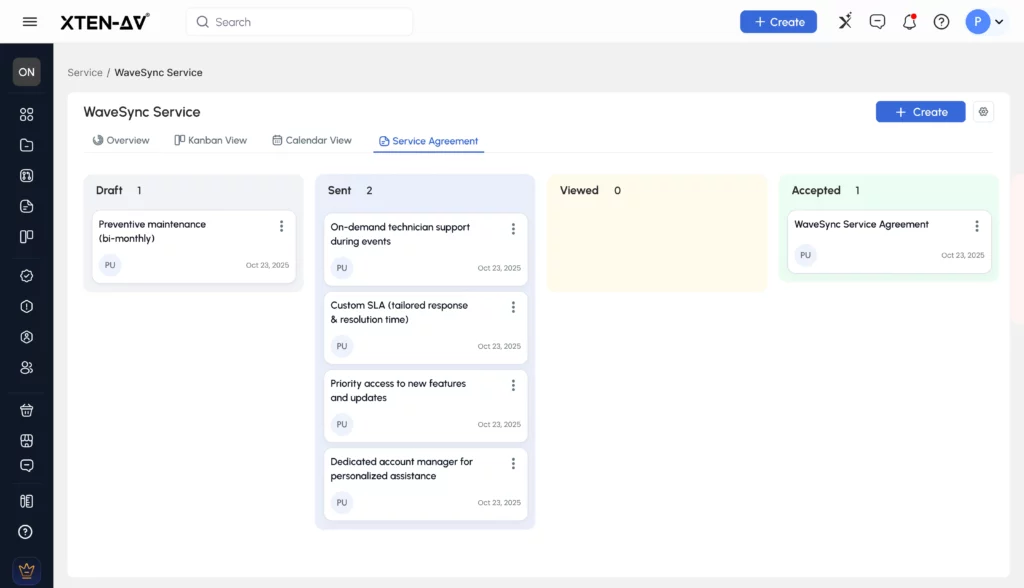Open Dedicated account manager card title

(x=401, y=468)
